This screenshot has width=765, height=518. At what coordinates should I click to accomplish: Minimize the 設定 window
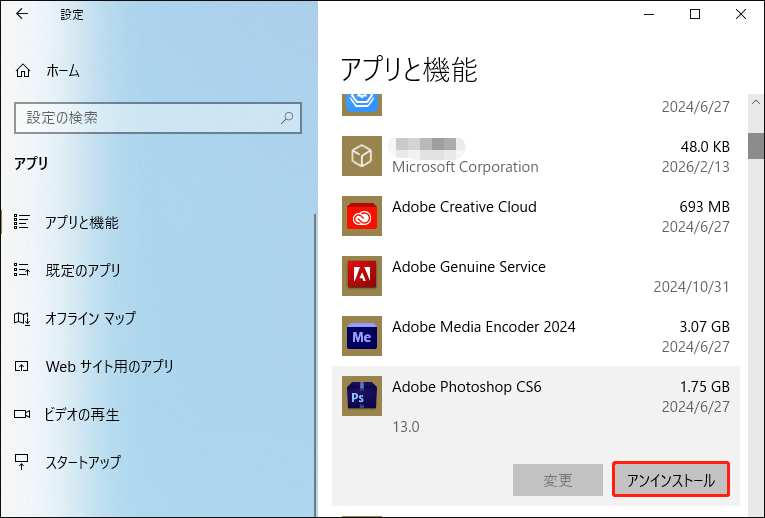click(x=649, y=14)
